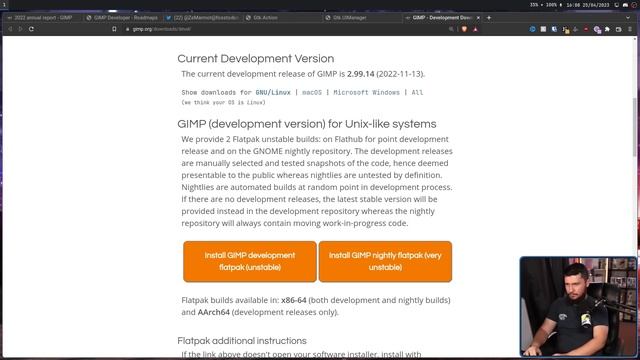Reload the current page
Screen dimensions: 640x360
pyautogui.click(x=31, y=29)
